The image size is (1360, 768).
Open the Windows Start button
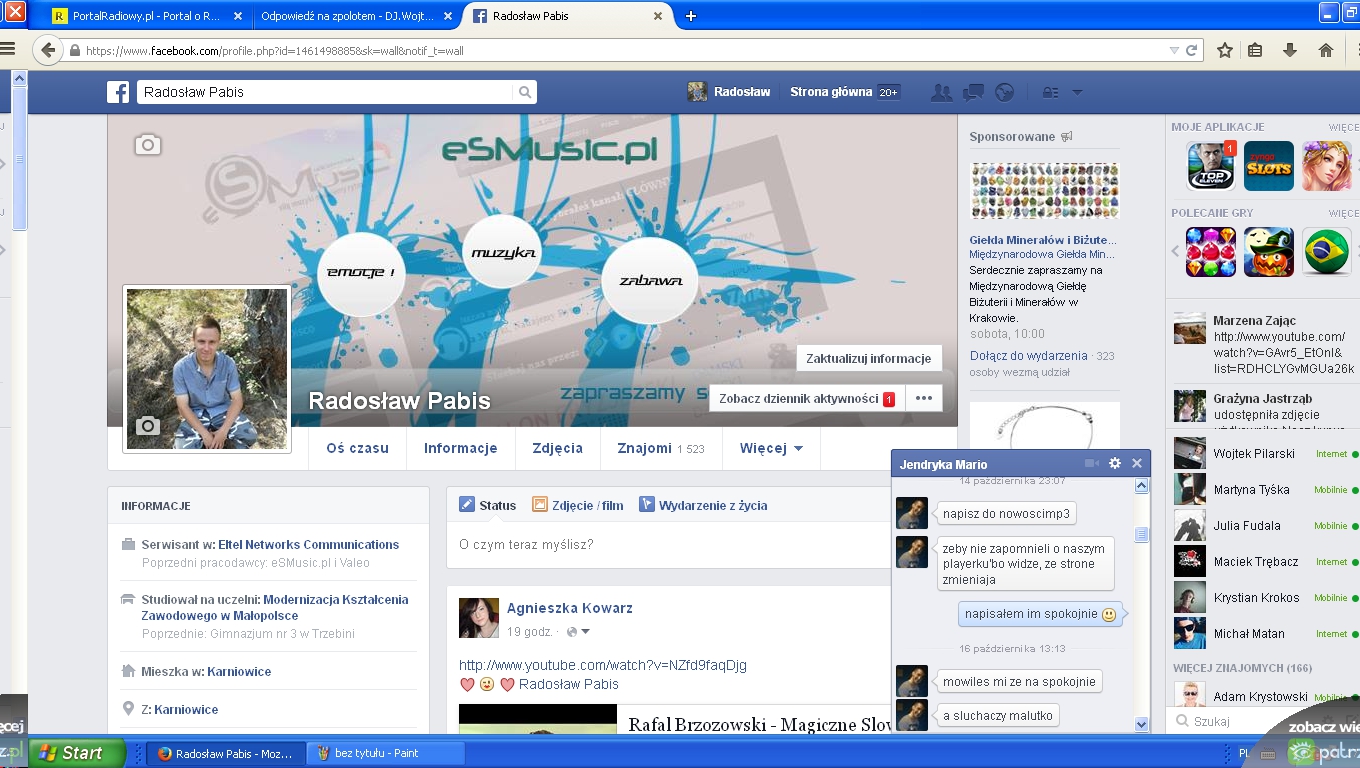[x=77, y=753]
